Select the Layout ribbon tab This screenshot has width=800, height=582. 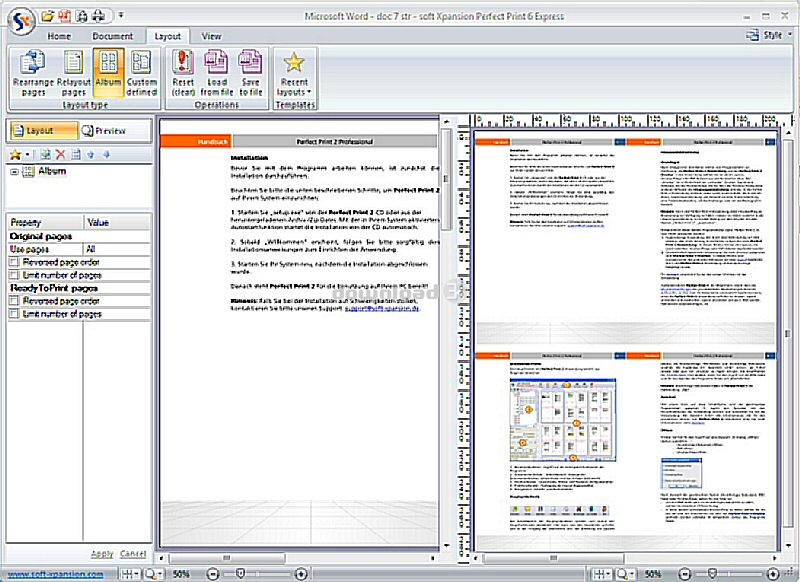click(x=167, y=36)
